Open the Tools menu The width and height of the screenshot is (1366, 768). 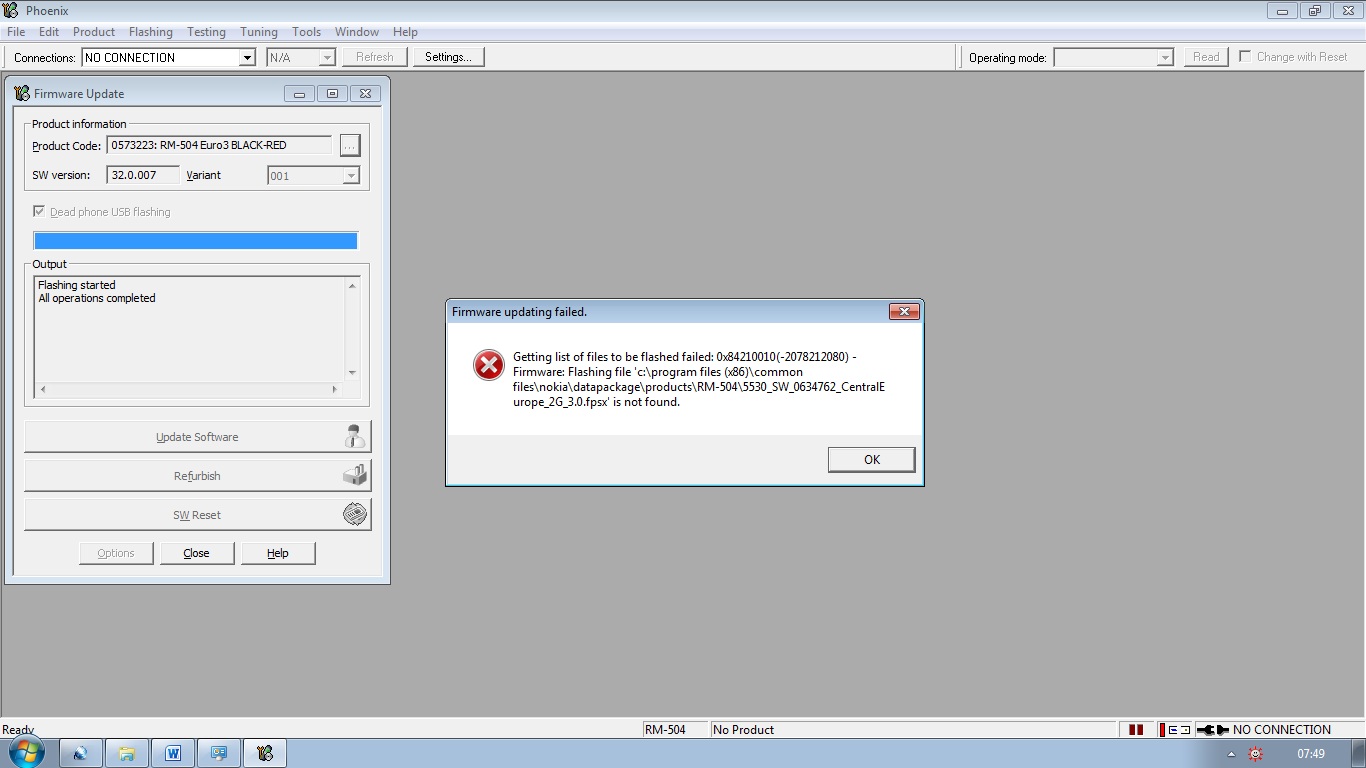pos(306,32)
